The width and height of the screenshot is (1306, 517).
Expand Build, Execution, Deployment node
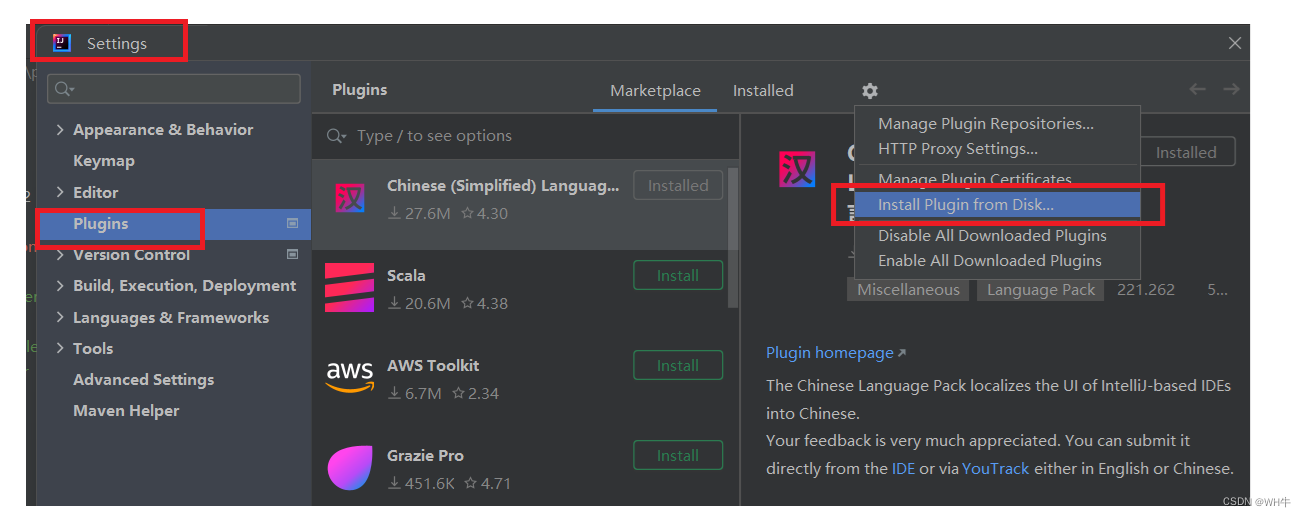60,286
